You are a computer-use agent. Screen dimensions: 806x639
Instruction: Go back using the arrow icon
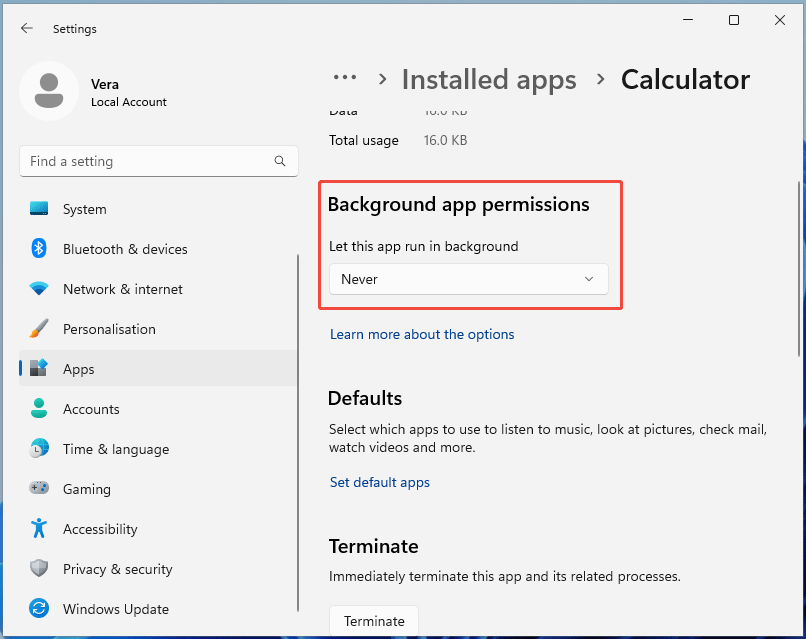pyautogui.click(x=27, y=28)
